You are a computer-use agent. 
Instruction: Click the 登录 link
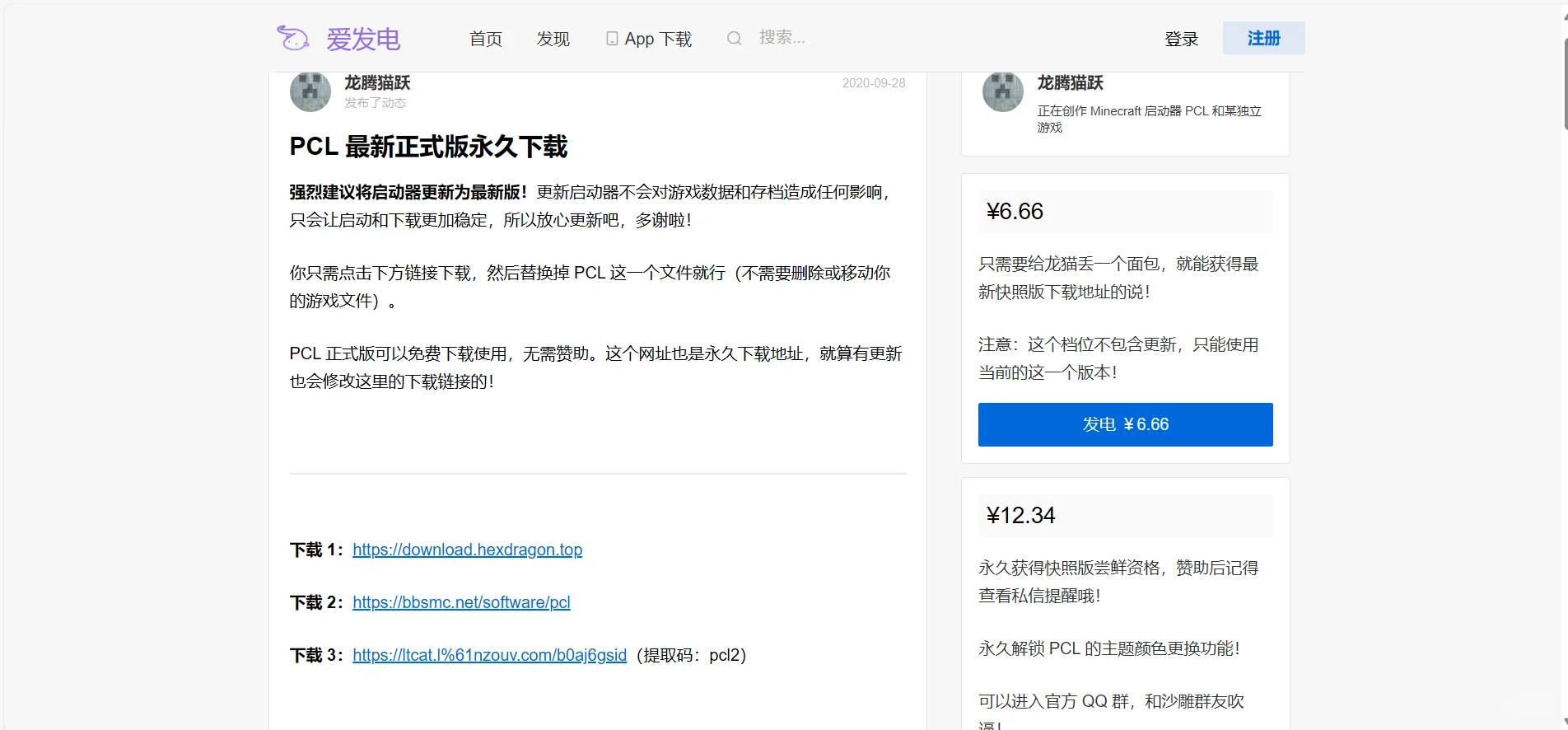coord(1181,39)
